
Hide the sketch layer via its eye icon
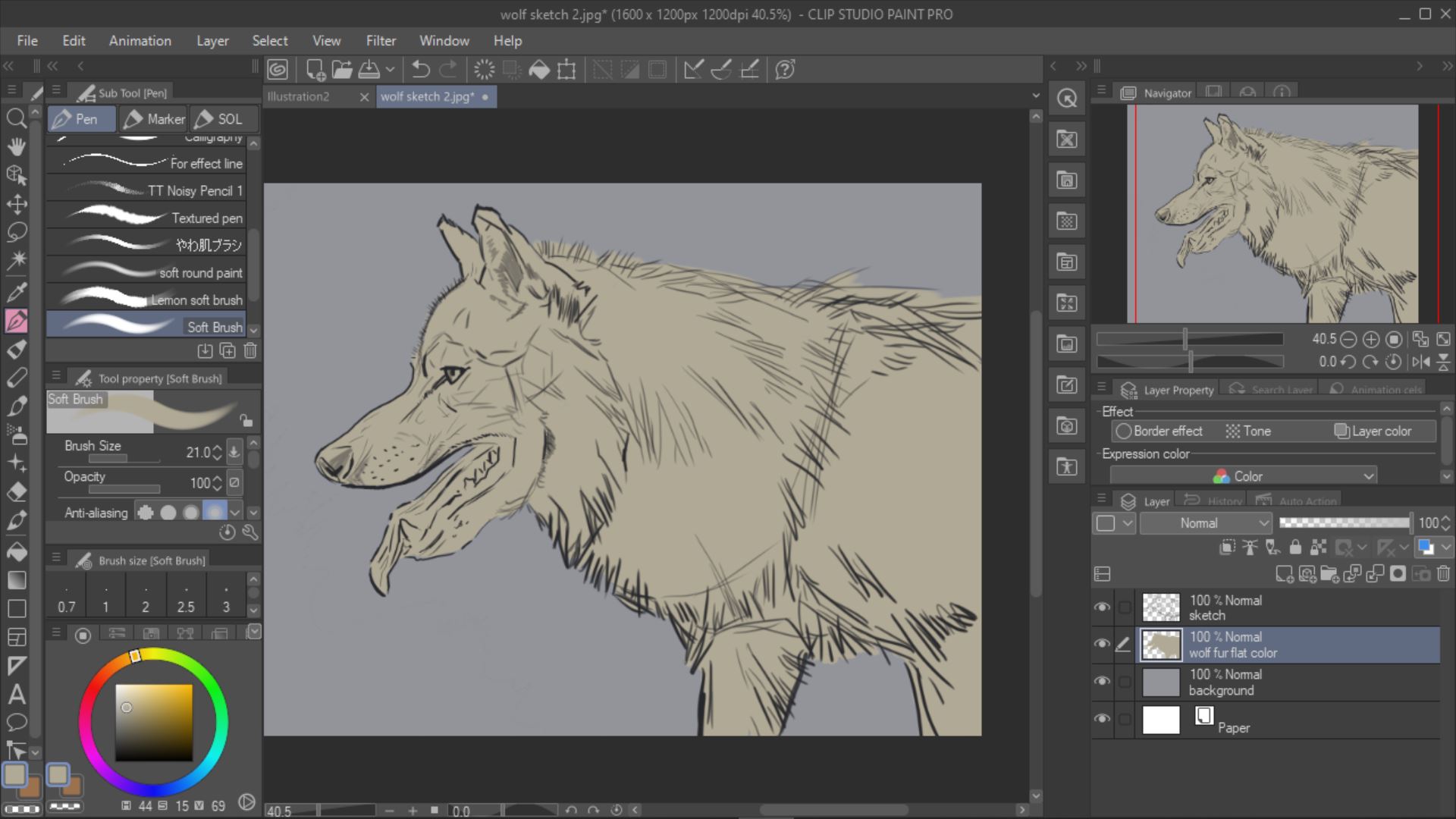tap(1102, 607)
